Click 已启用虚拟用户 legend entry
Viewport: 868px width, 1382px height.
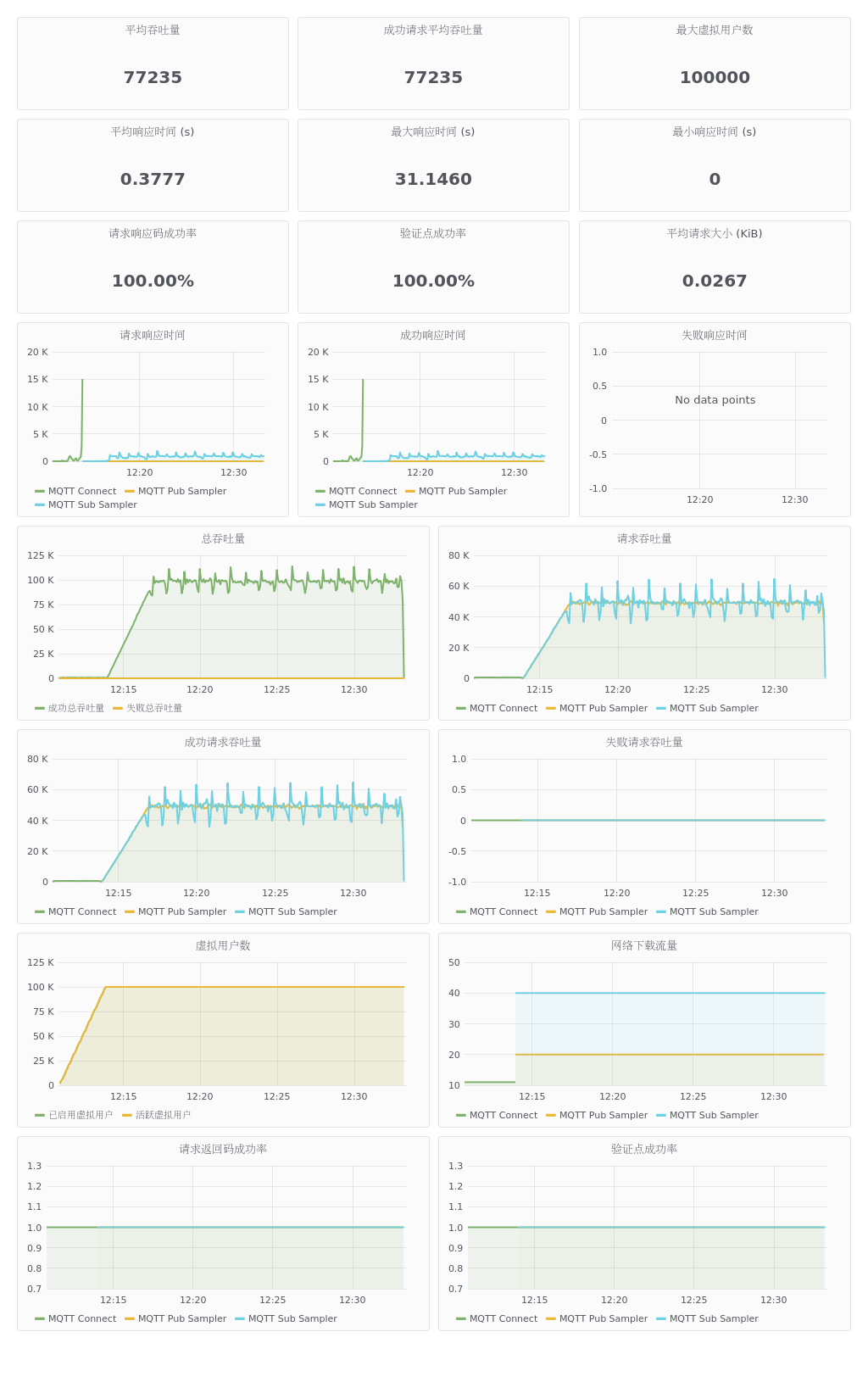(80, 1115)
